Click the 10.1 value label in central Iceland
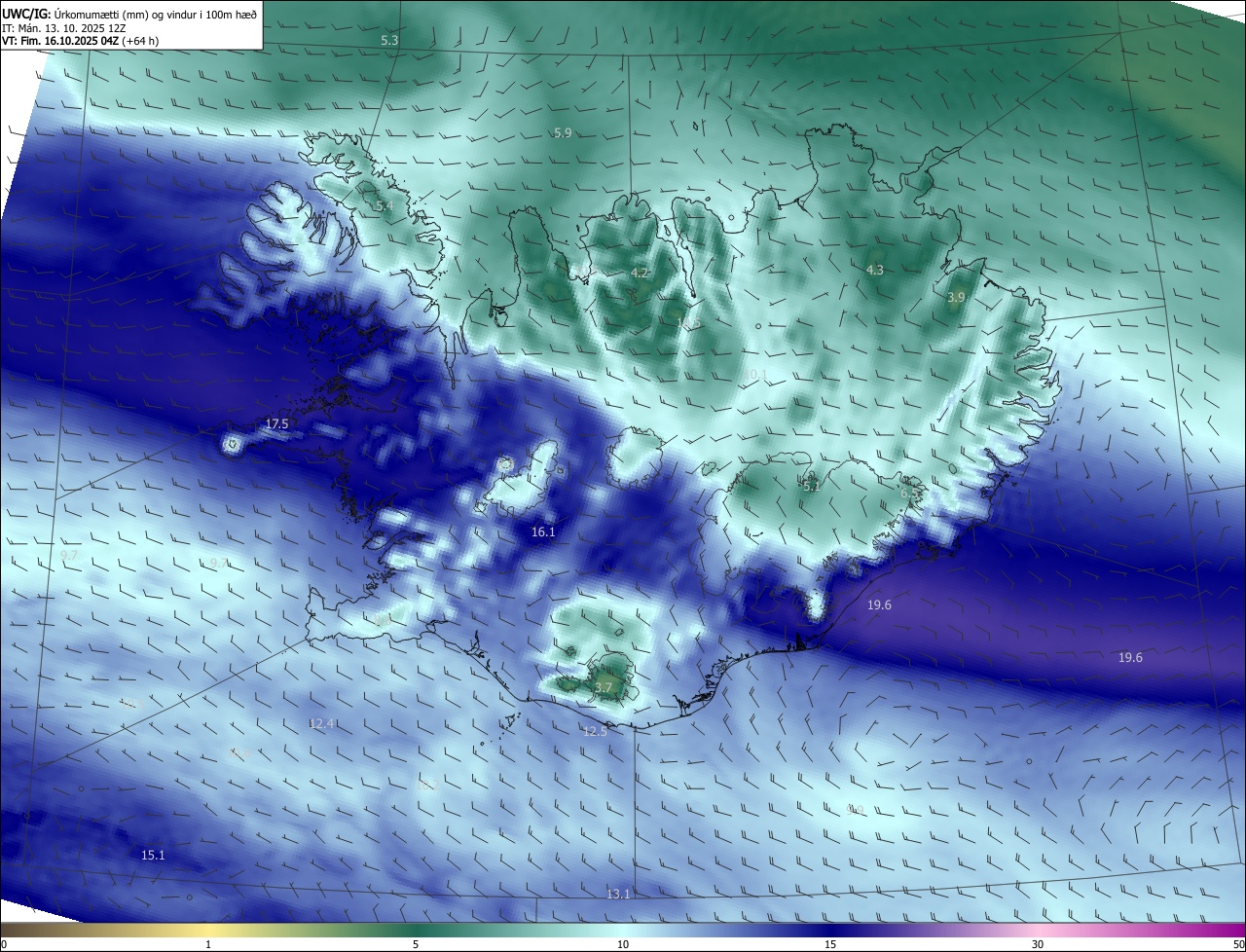 pyautogui.click(x=755, y=375)
